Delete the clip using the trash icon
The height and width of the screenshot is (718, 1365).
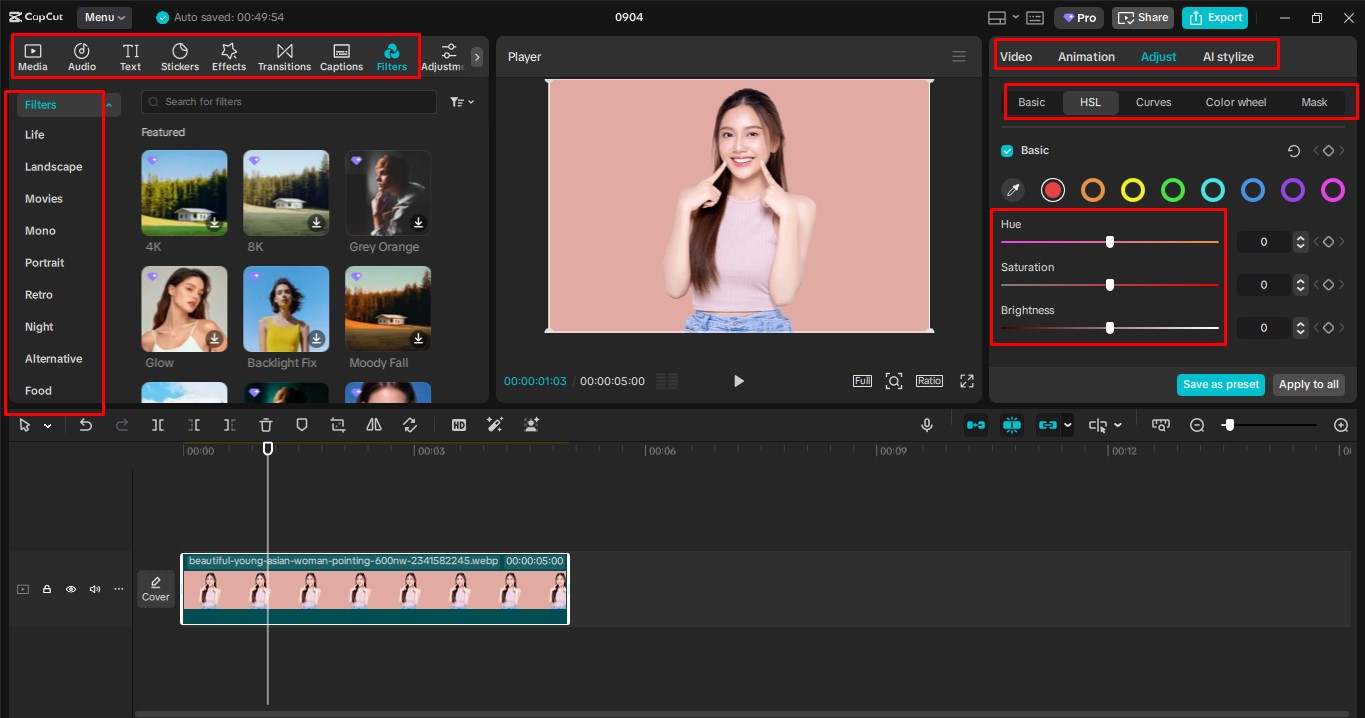265,424
